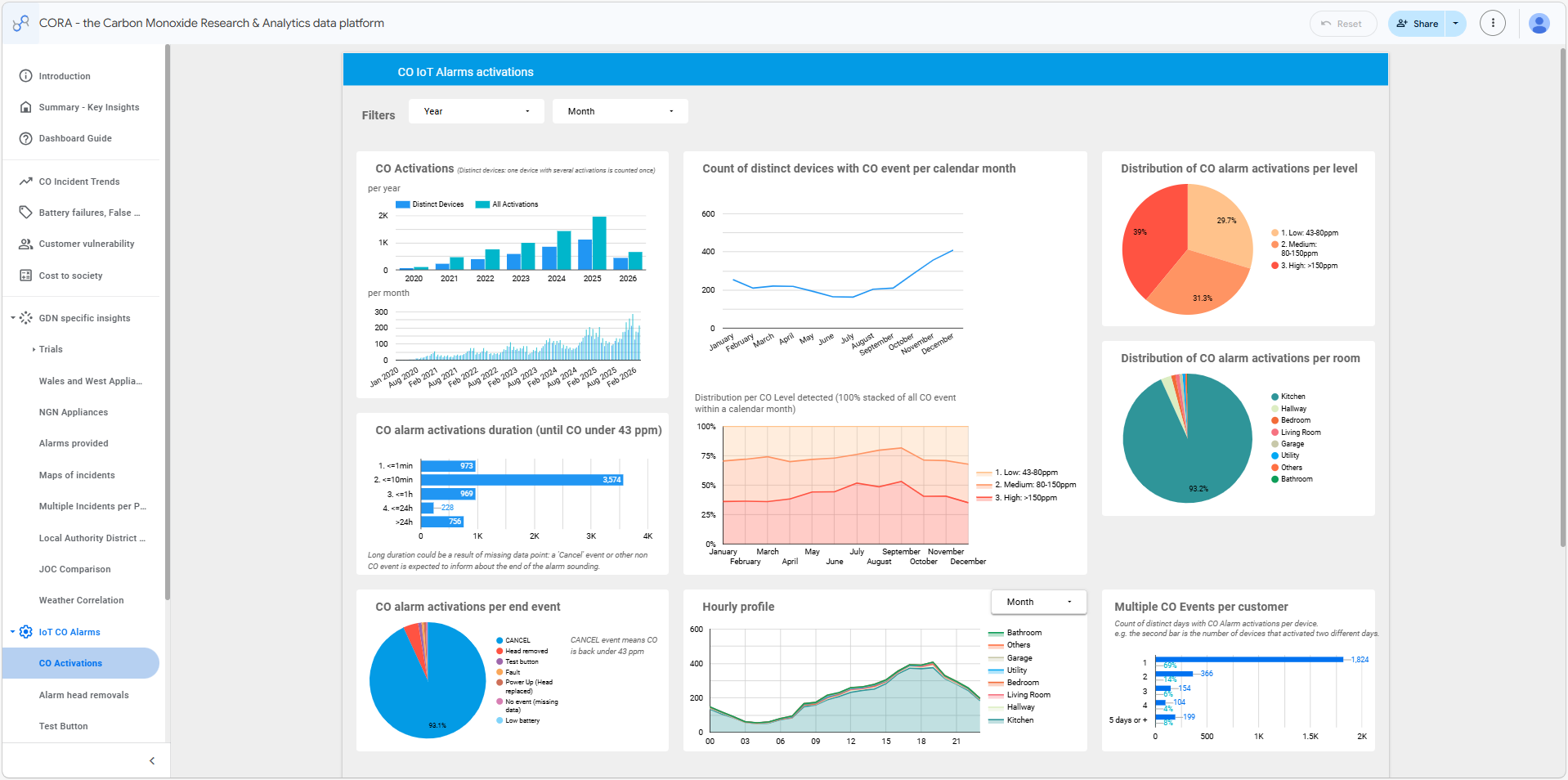Click the IoT CO Alarms gear icon
The height and width of the screenshot is (780, 1568).
26,632
